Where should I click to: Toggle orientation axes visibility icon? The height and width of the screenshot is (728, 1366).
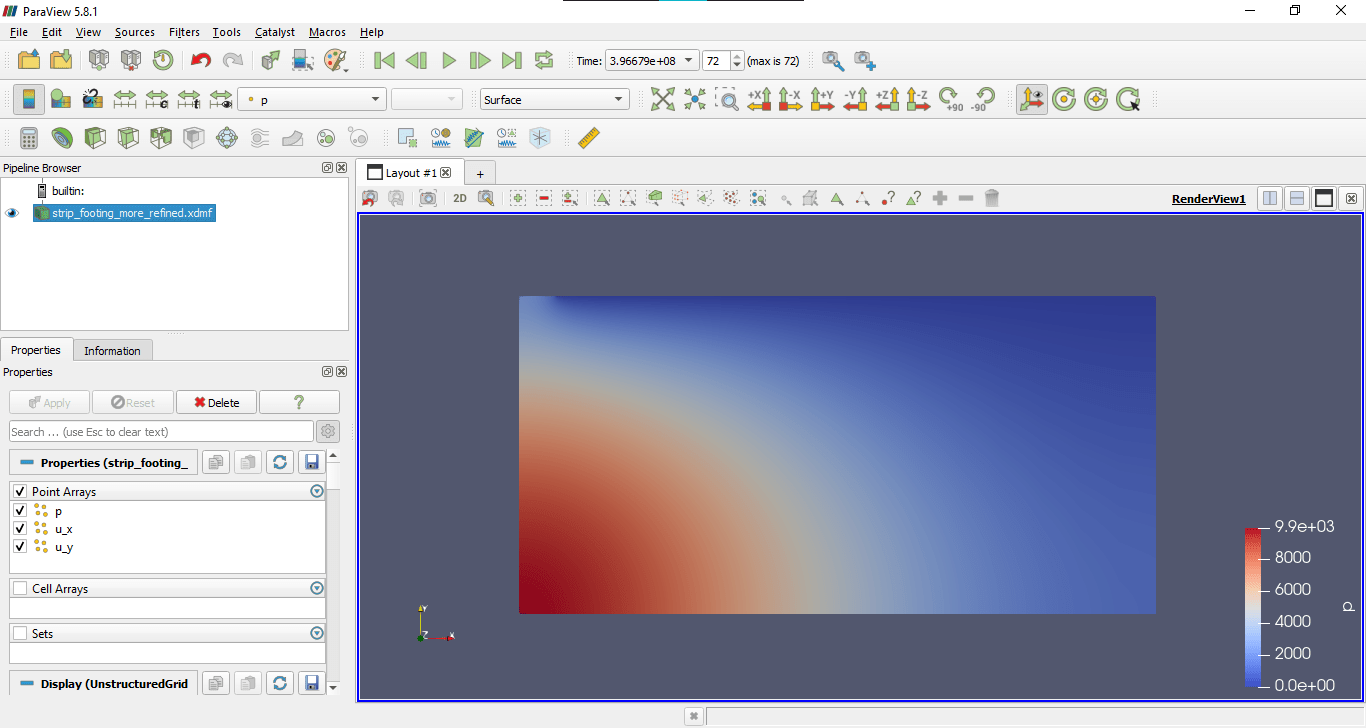pyautogui.click(x=1032, y=99)
